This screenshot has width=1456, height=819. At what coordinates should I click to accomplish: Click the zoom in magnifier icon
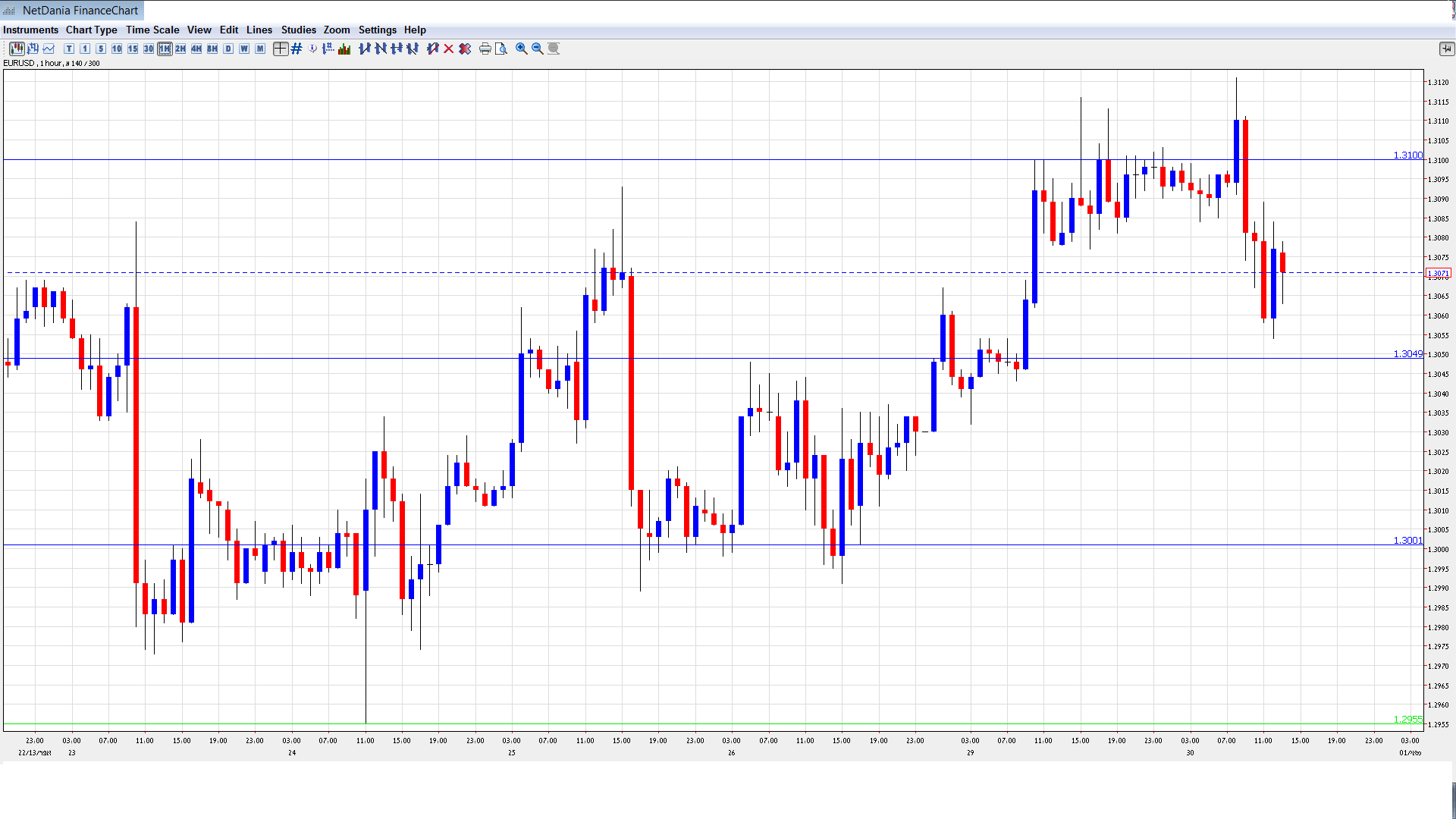pyautogui.click(x=522, y=49)
